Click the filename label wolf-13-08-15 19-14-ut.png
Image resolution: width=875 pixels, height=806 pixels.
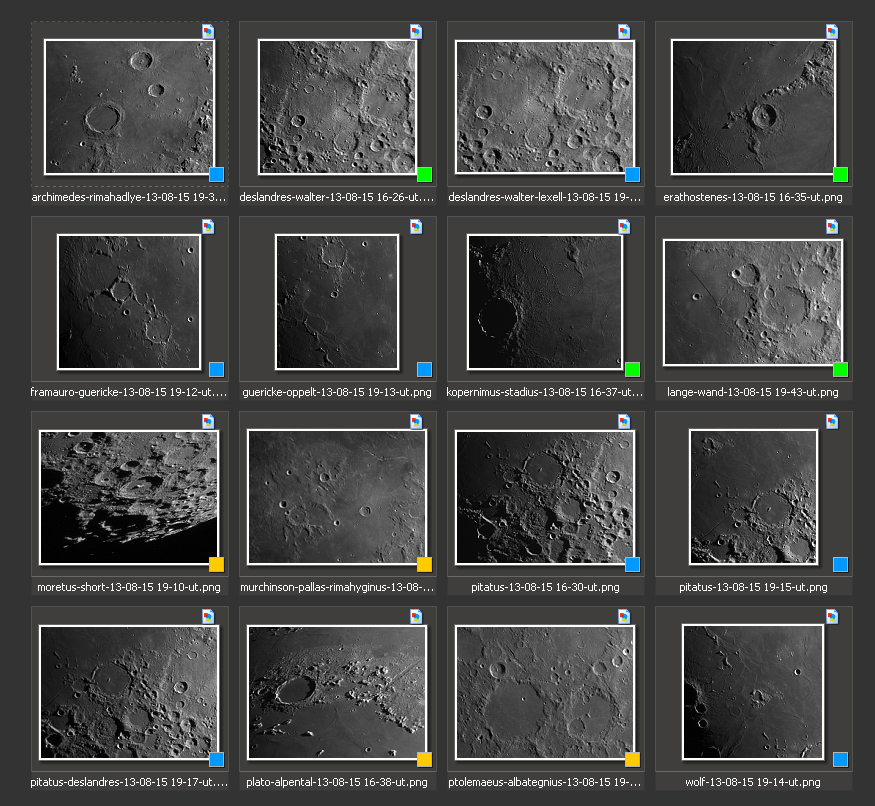tap(752, 782)
